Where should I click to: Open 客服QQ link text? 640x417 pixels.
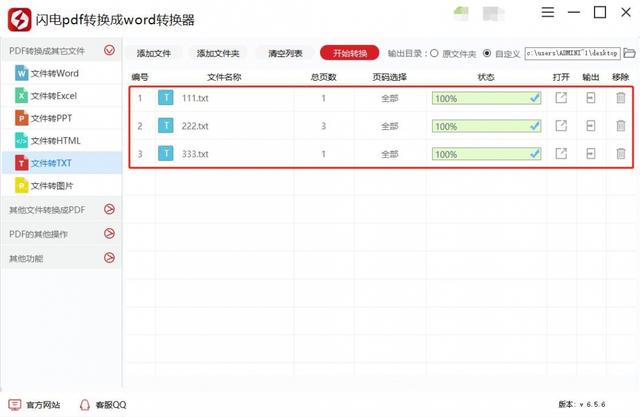pos(111,405)
